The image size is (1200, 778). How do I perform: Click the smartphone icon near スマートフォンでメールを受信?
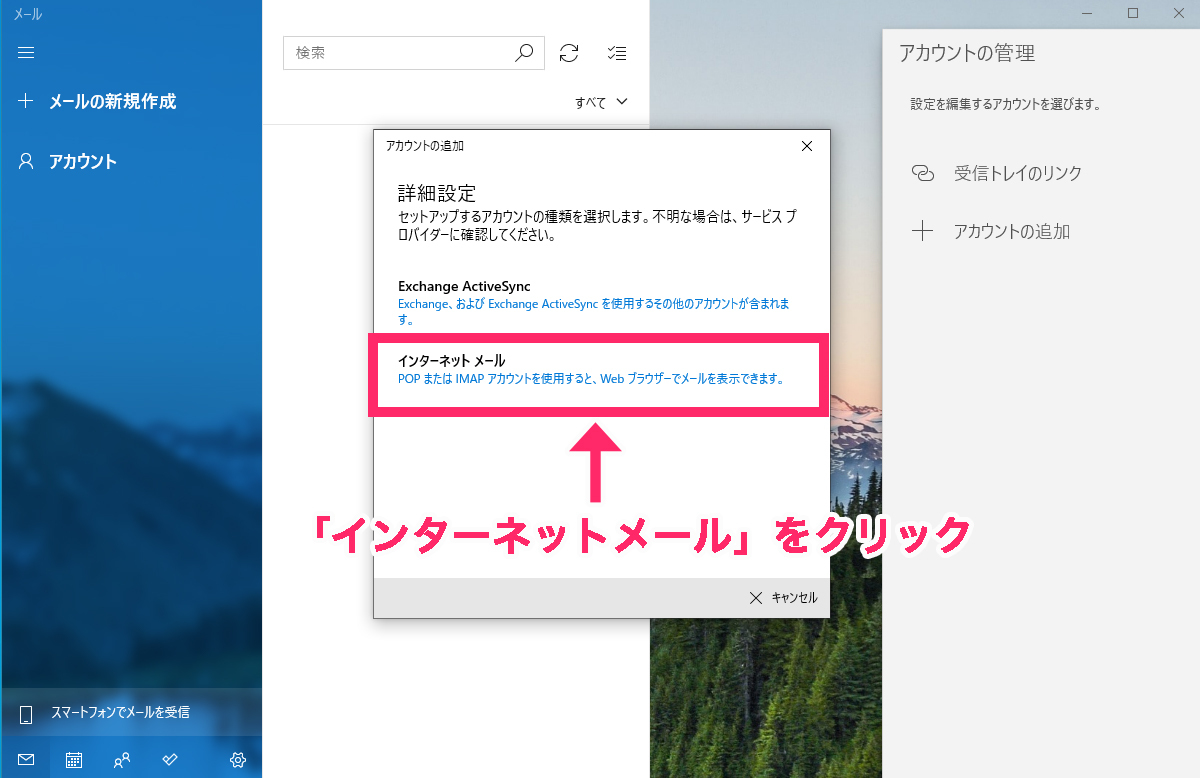tap(25, 713)
